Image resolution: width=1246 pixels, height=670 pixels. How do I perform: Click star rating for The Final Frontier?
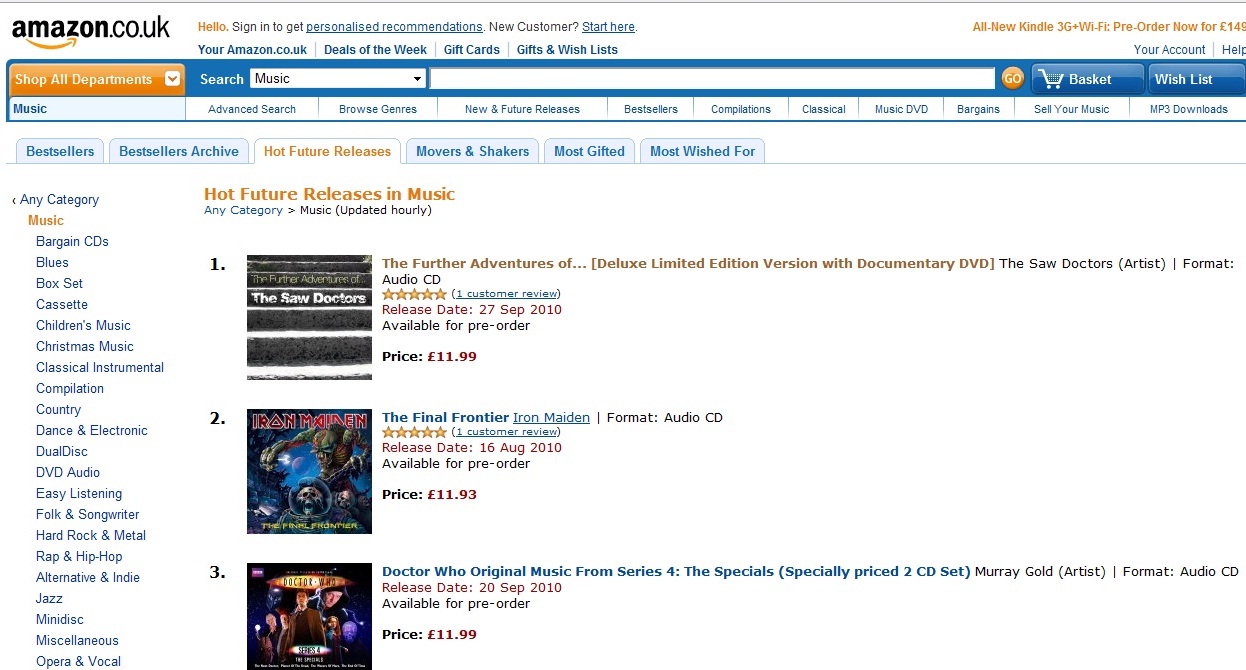[x=414, y=432]
